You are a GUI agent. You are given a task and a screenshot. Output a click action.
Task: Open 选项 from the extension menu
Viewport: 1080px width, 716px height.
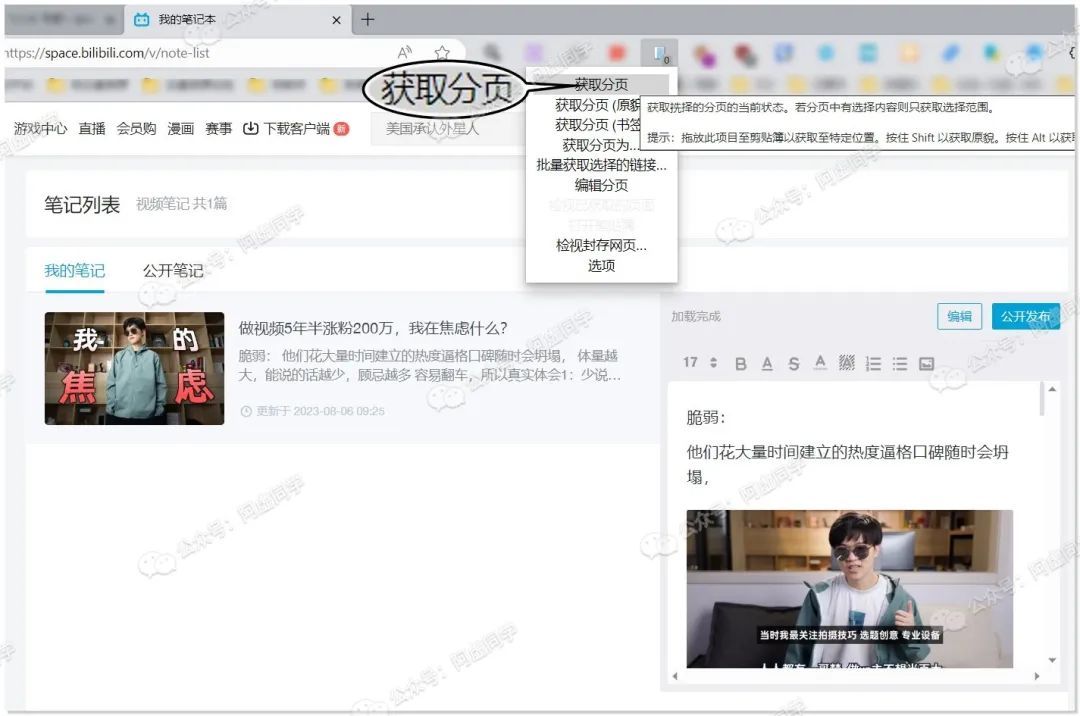click(601, 265)
